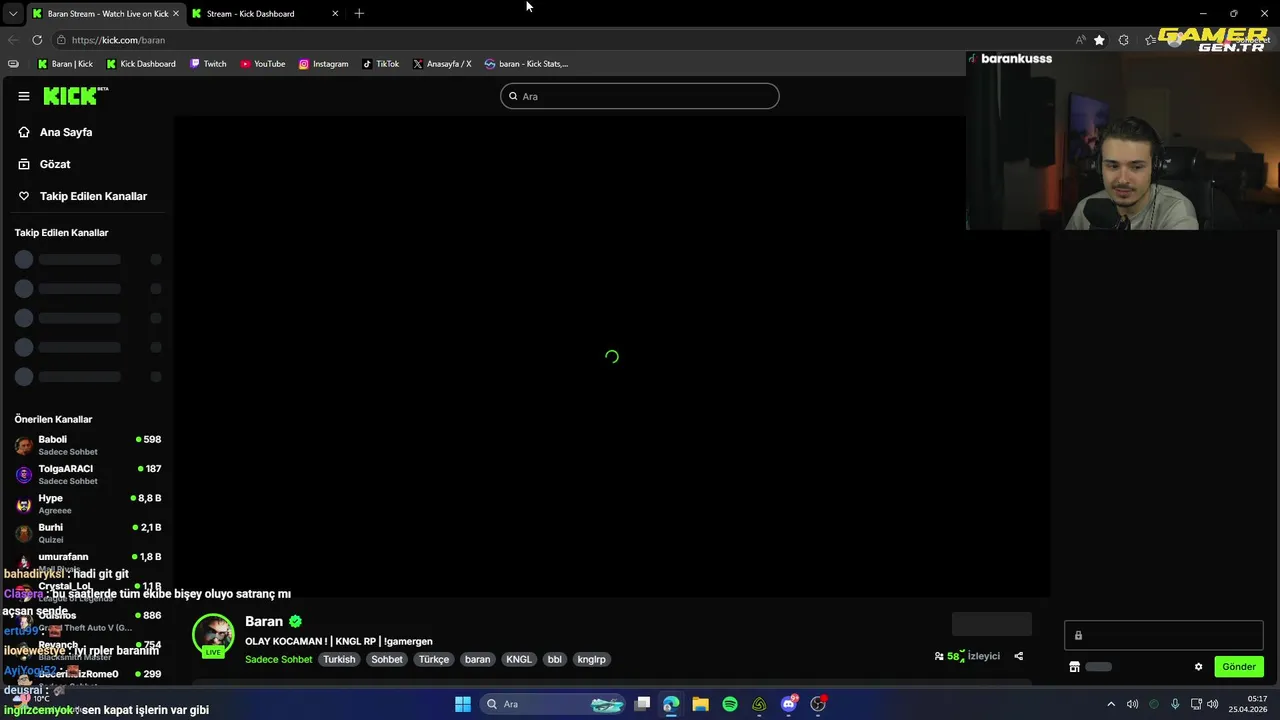Reload the browser page
1280x720 pixels.
click(37, 40)
